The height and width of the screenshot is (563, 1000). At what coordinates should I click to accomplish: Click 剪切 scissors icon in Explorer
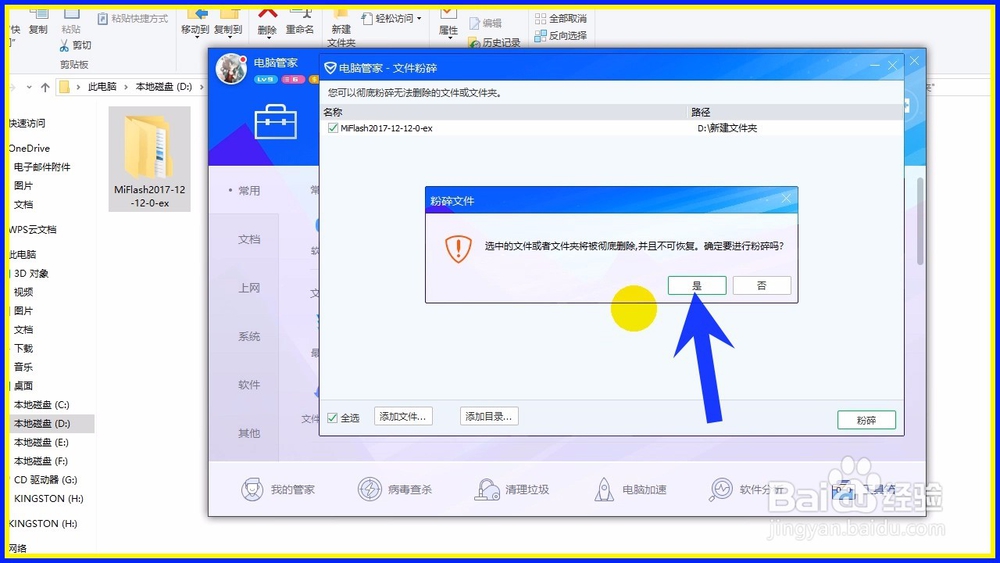pyautogui.click(x=64, y=45)
